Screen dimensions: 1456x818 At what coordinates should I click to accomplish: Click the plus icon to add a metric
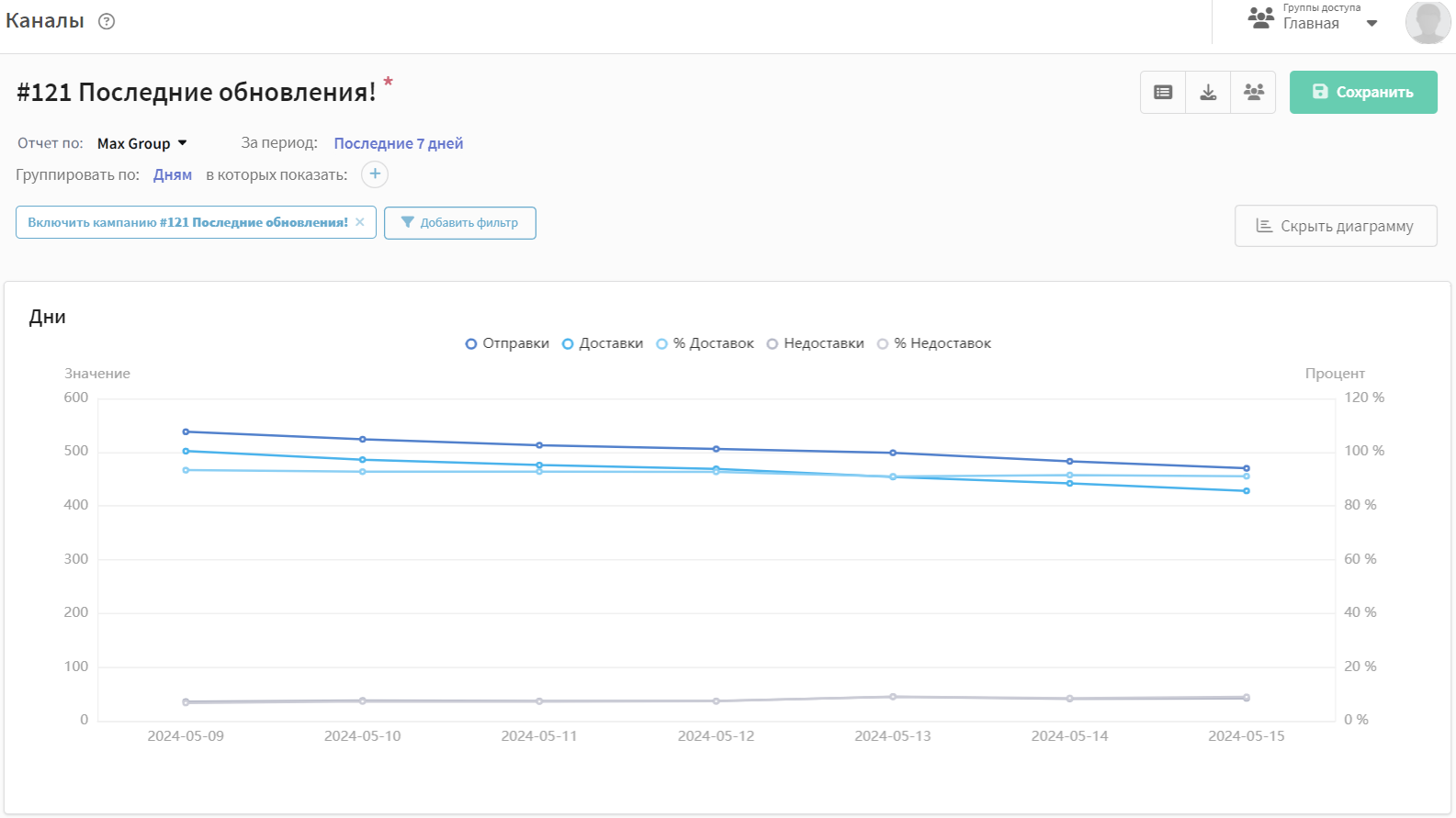tap(375, 174)
